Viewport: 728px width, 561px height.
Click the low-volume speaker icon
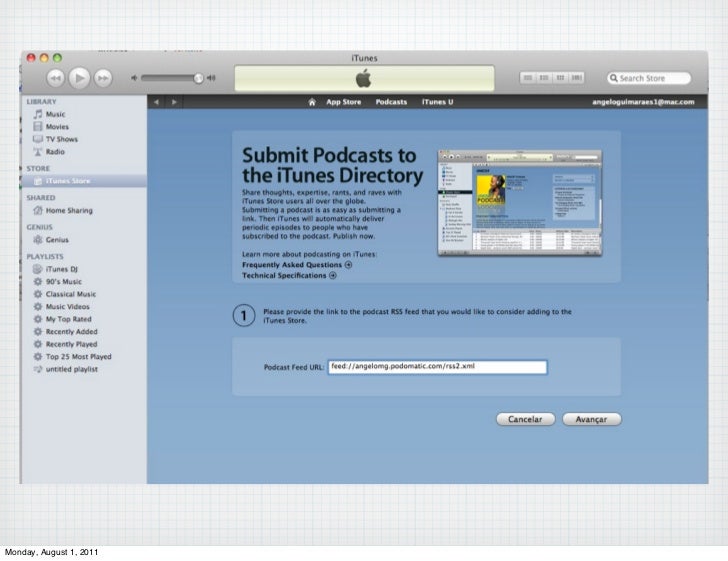click(134, 78)
